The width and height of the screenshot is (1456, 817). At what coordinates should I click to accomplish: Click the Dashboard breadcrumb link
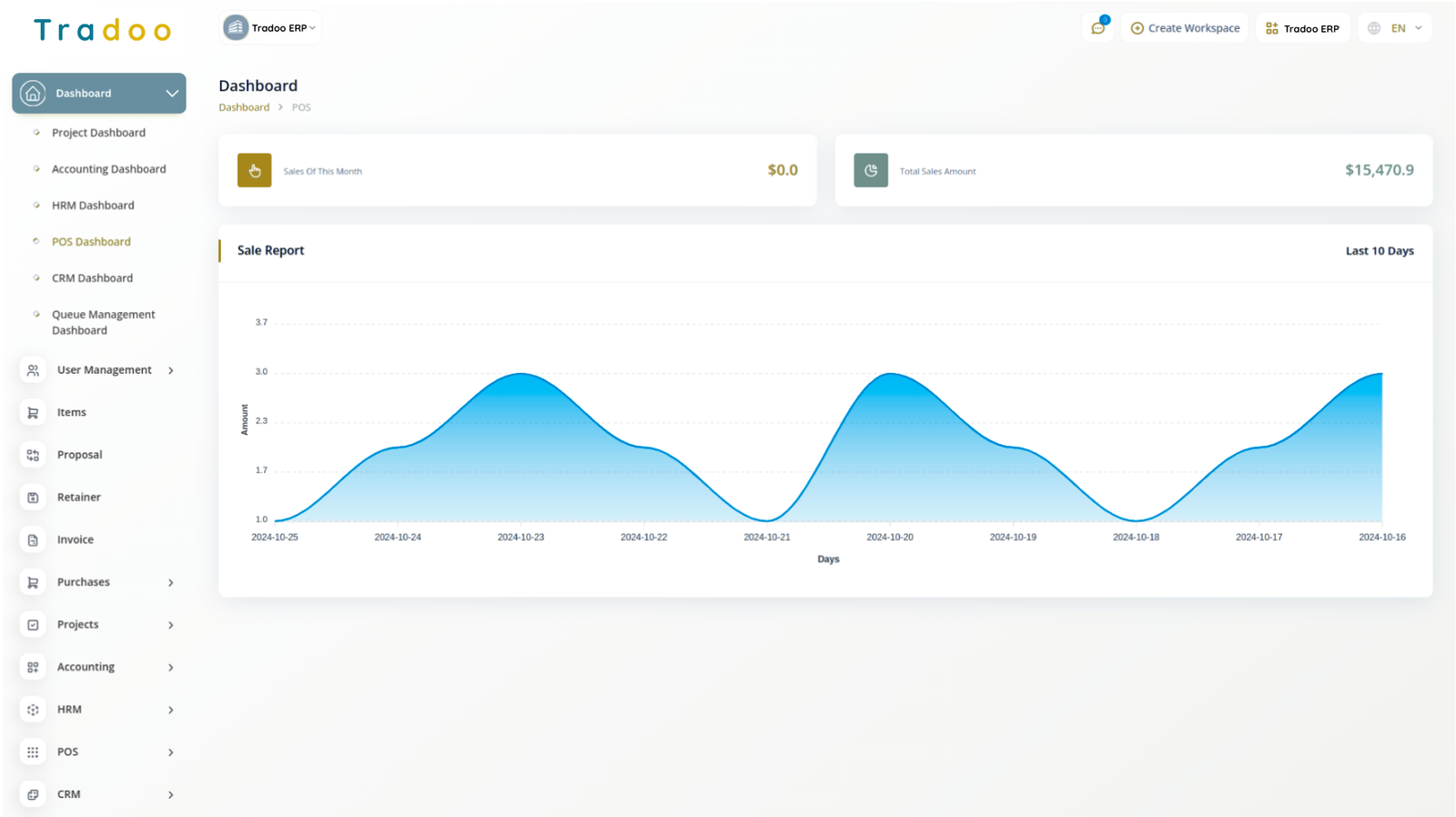(x=244, y=107)
